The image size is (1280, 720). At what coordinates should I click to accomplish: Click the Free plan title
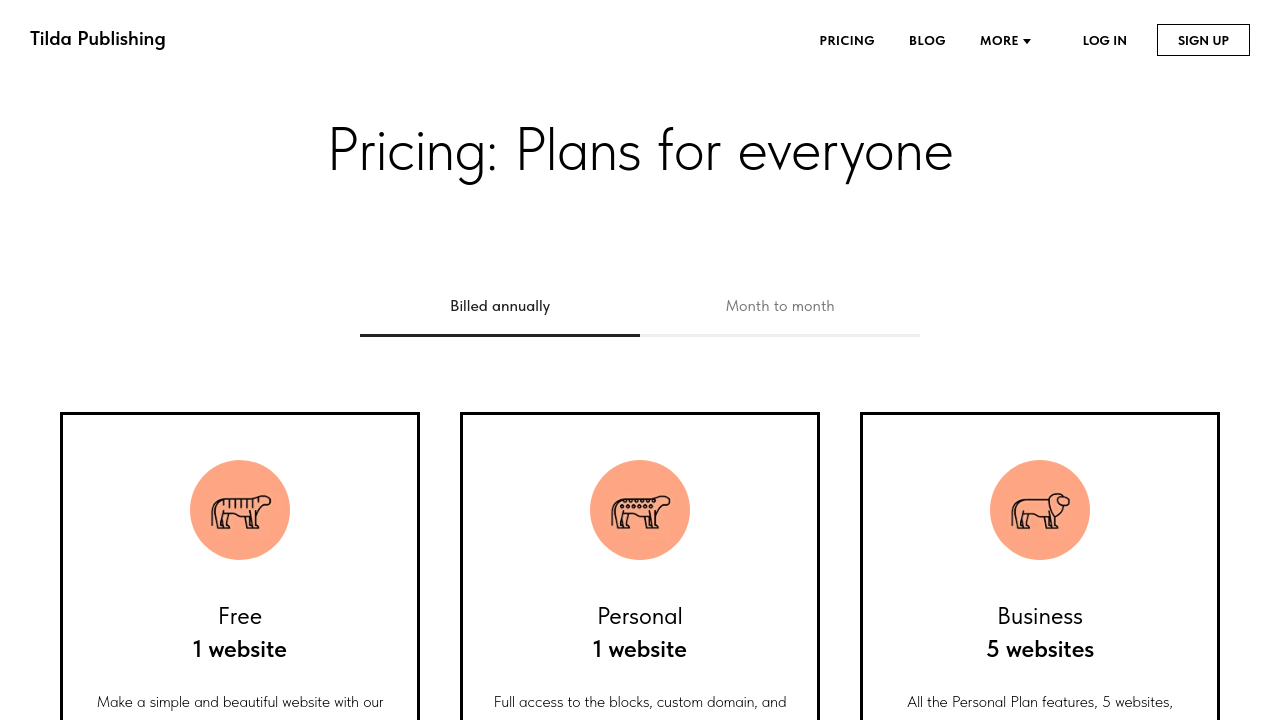(x=240, y=616)
